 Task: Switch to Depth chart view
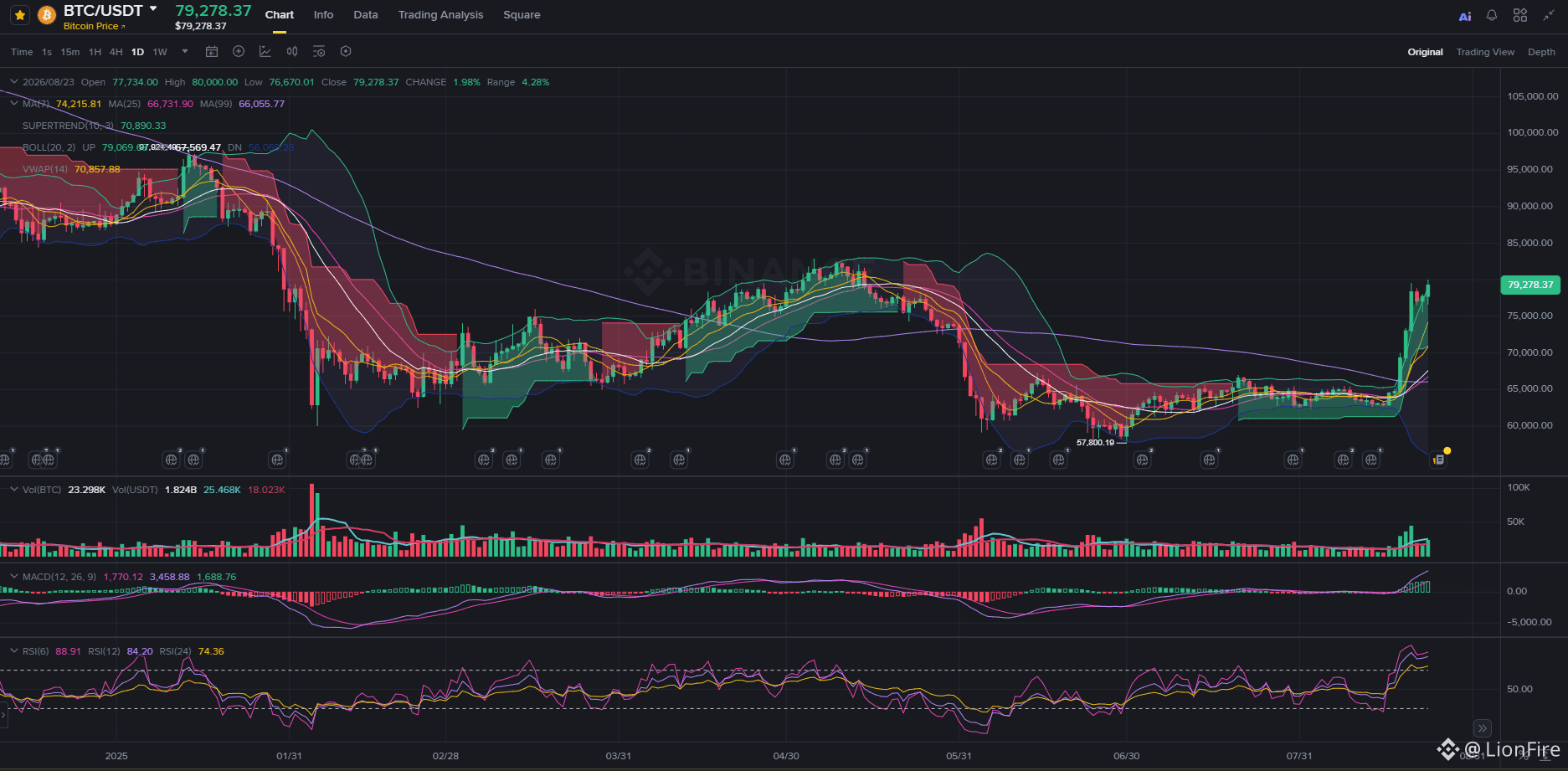pyautogui.click(x=1541, y=52)
